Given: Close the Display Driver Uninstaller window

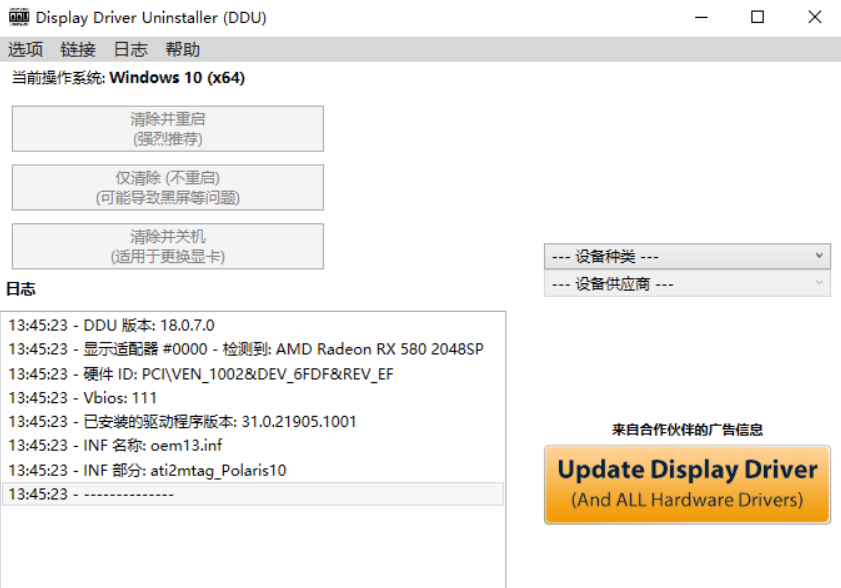Looking at the screenshot, I should (814, 17).
